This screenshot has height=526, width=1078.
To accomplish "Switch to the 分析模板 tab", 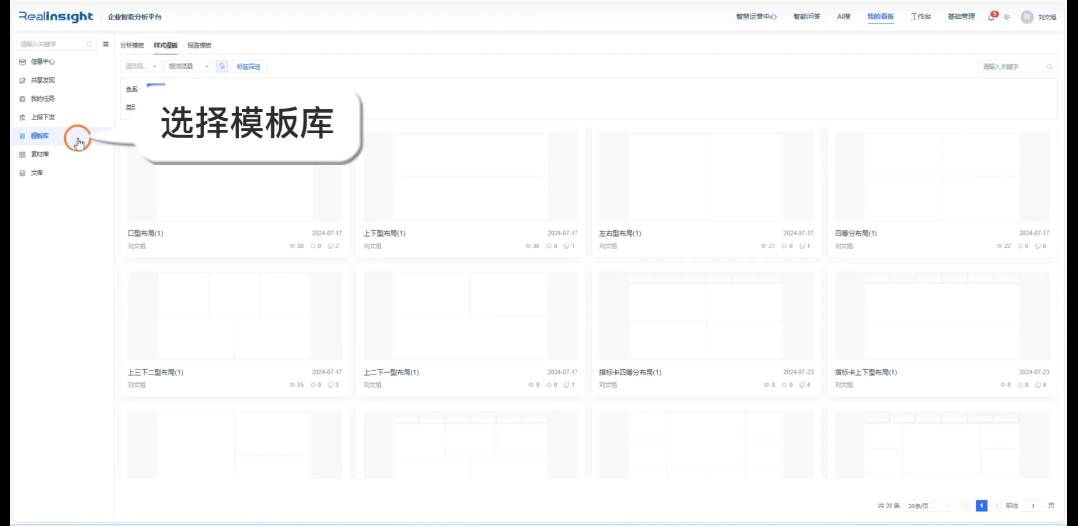I will [132, 45].
